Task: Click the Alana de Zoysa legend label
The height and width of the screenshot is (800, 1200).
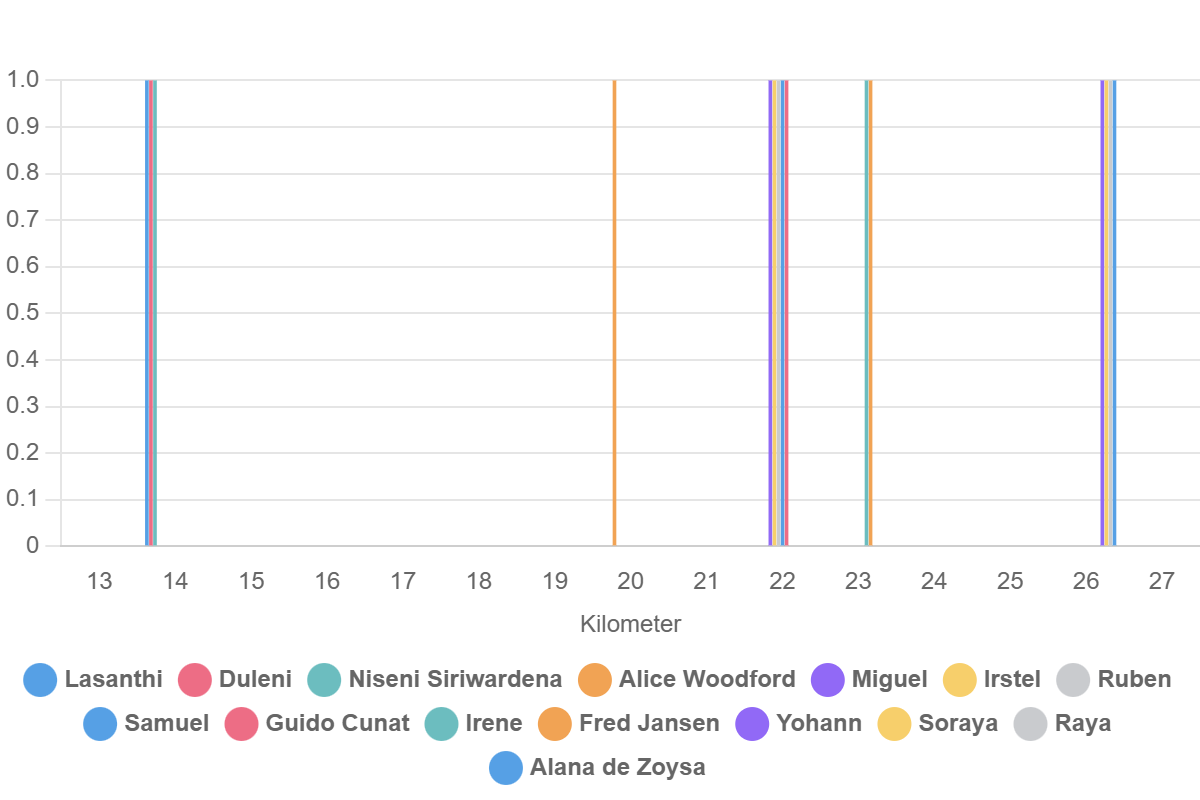Action: pos(617,767)
